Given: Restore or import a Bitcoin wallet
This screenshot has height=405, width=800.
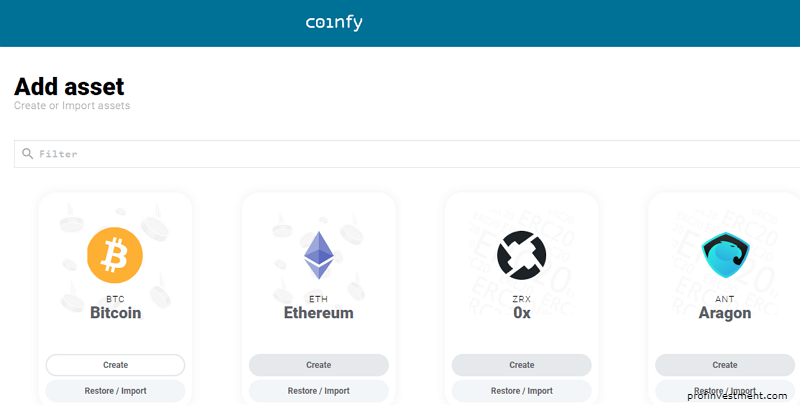Looking at the screenshot, I should click(x=115, y=391).
